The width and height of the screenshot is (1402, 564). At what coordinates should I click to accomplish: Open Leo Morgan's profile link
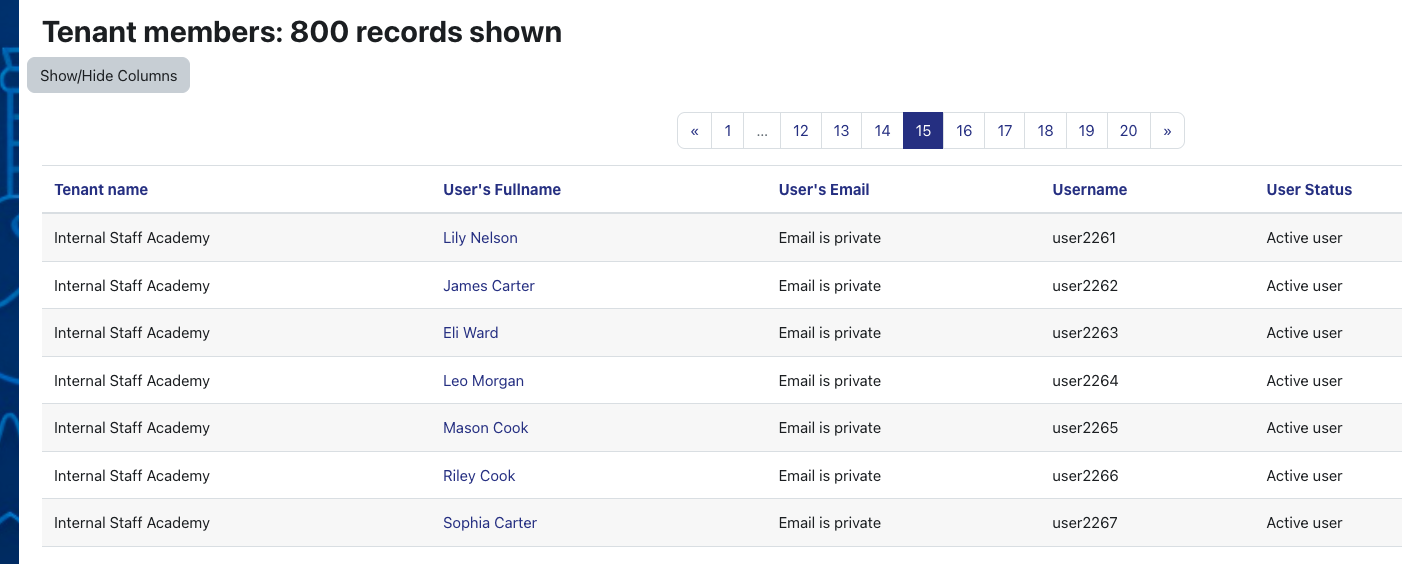tap(484, 381)
